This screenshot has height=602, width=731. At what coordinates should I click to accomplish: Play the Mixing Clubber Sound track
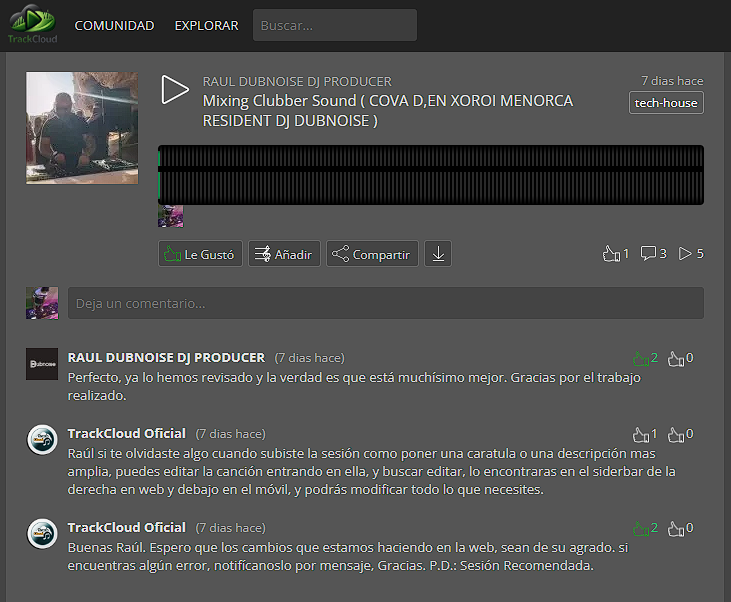[x=175, y=90]
